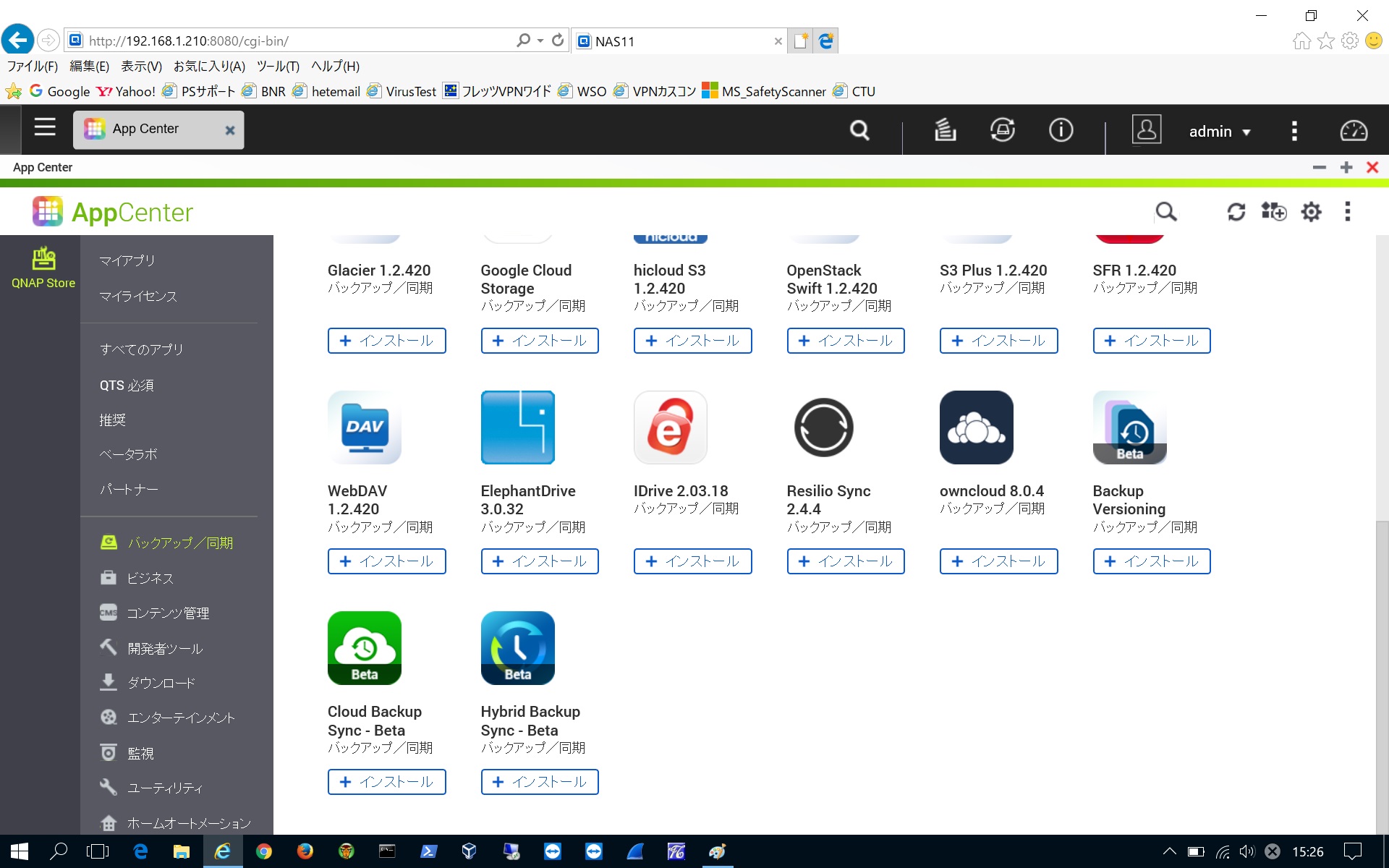The height and width of the screenshot is (868, 1389).
Task: Open App Center's three-dot overflow menu
Action: click(x=1348, y=211)
